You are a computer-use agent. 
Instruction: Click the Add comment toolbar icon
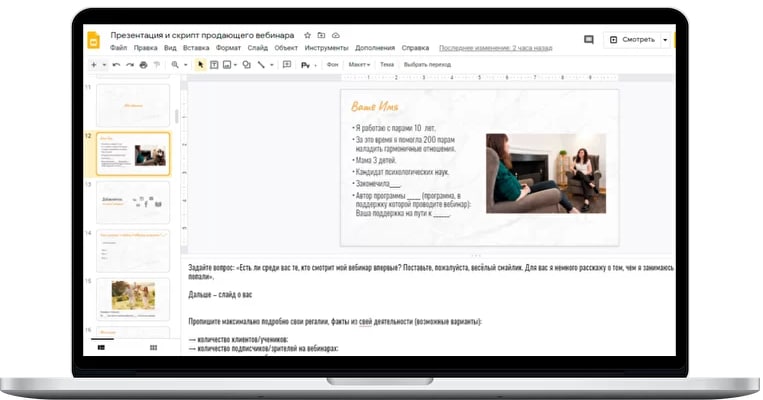[x=287, y=65]
